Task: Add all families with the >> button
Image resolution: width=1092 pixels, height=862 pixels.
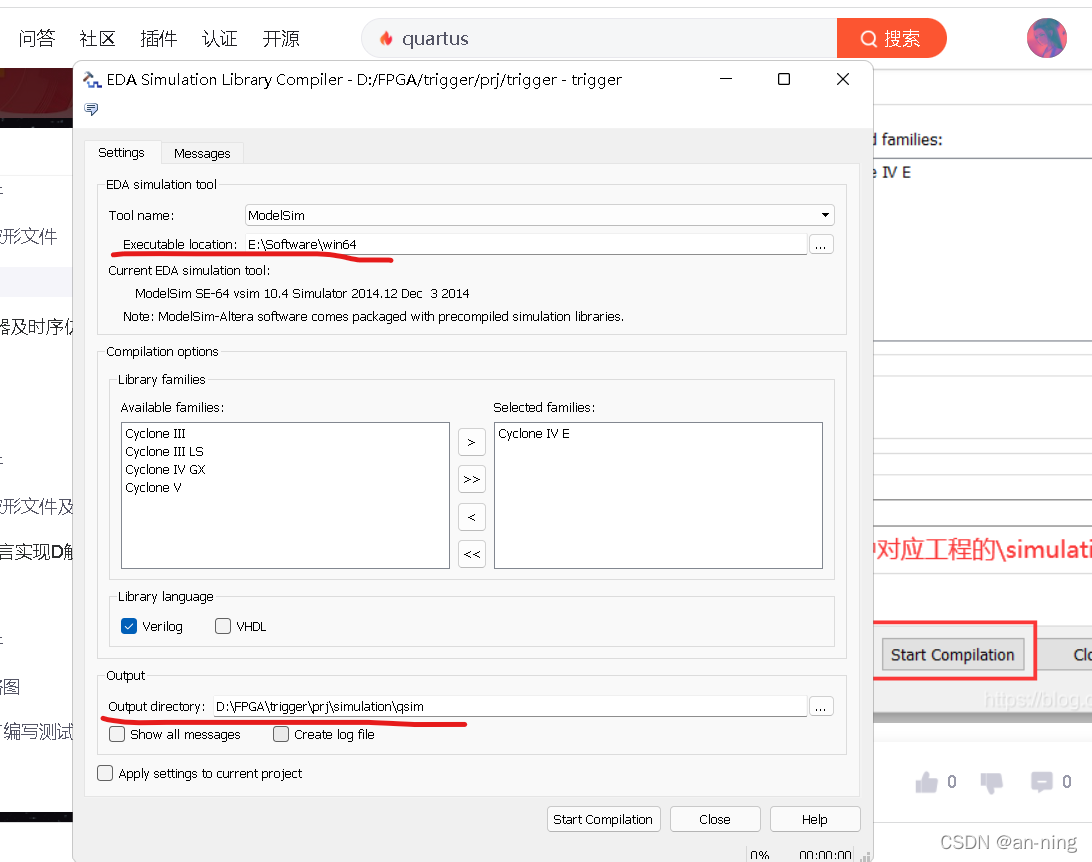Action: pyautogui.click(x=471, y=480)
